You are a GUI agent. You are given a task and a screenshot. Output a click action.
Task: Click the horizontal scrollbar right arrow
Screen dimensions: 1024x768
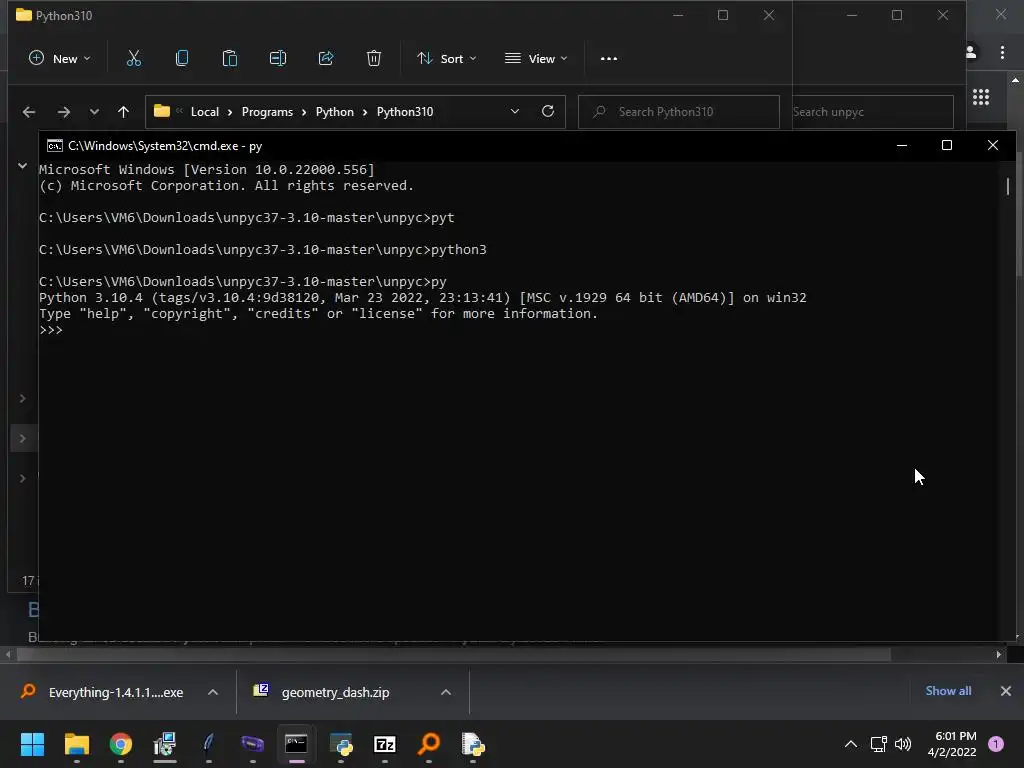(x=999, y=654)
